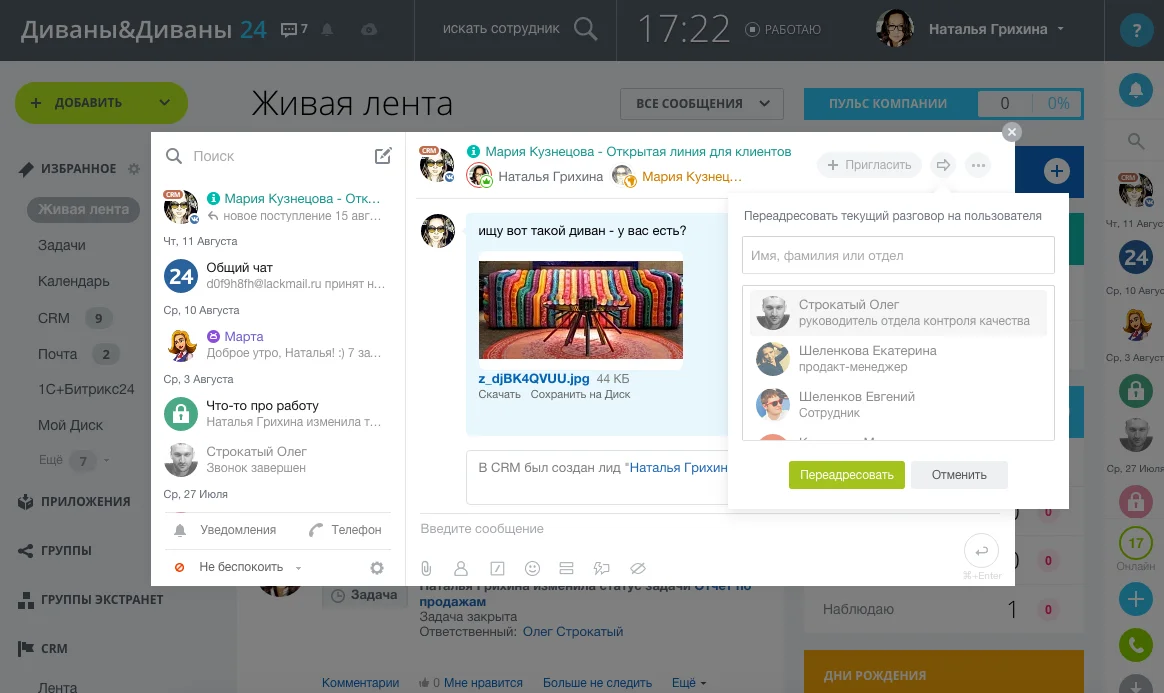Click the name or department search field
The image size is (1164, 693).
click(x=897, y=255)
